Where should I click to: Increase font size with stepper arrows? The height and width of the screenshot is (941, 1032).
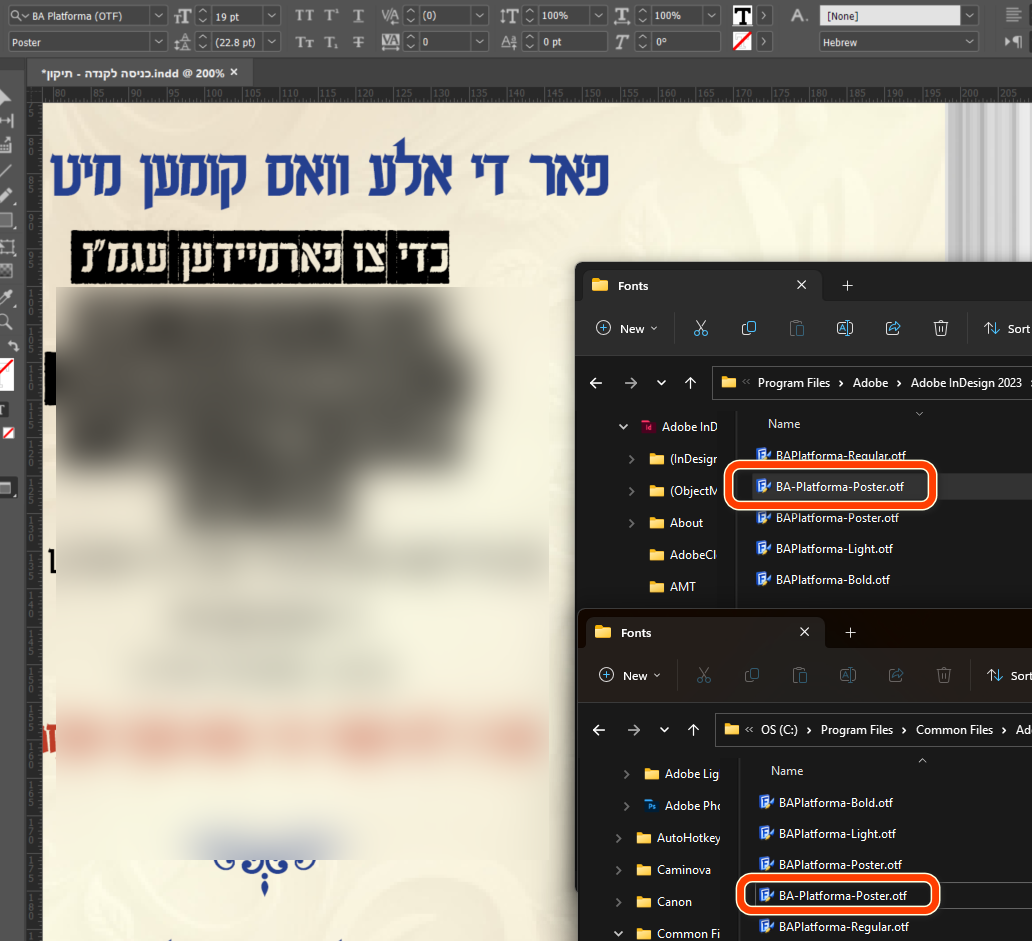(203, 11)
